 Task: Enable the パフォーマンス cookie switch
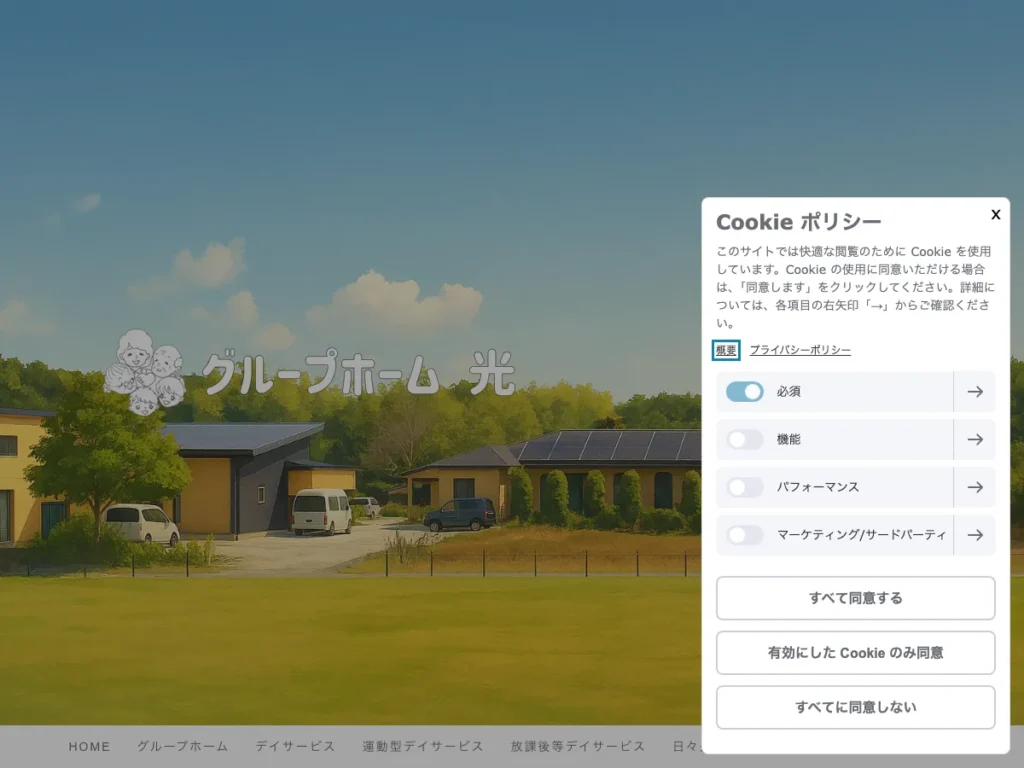(x=744, y=487)
